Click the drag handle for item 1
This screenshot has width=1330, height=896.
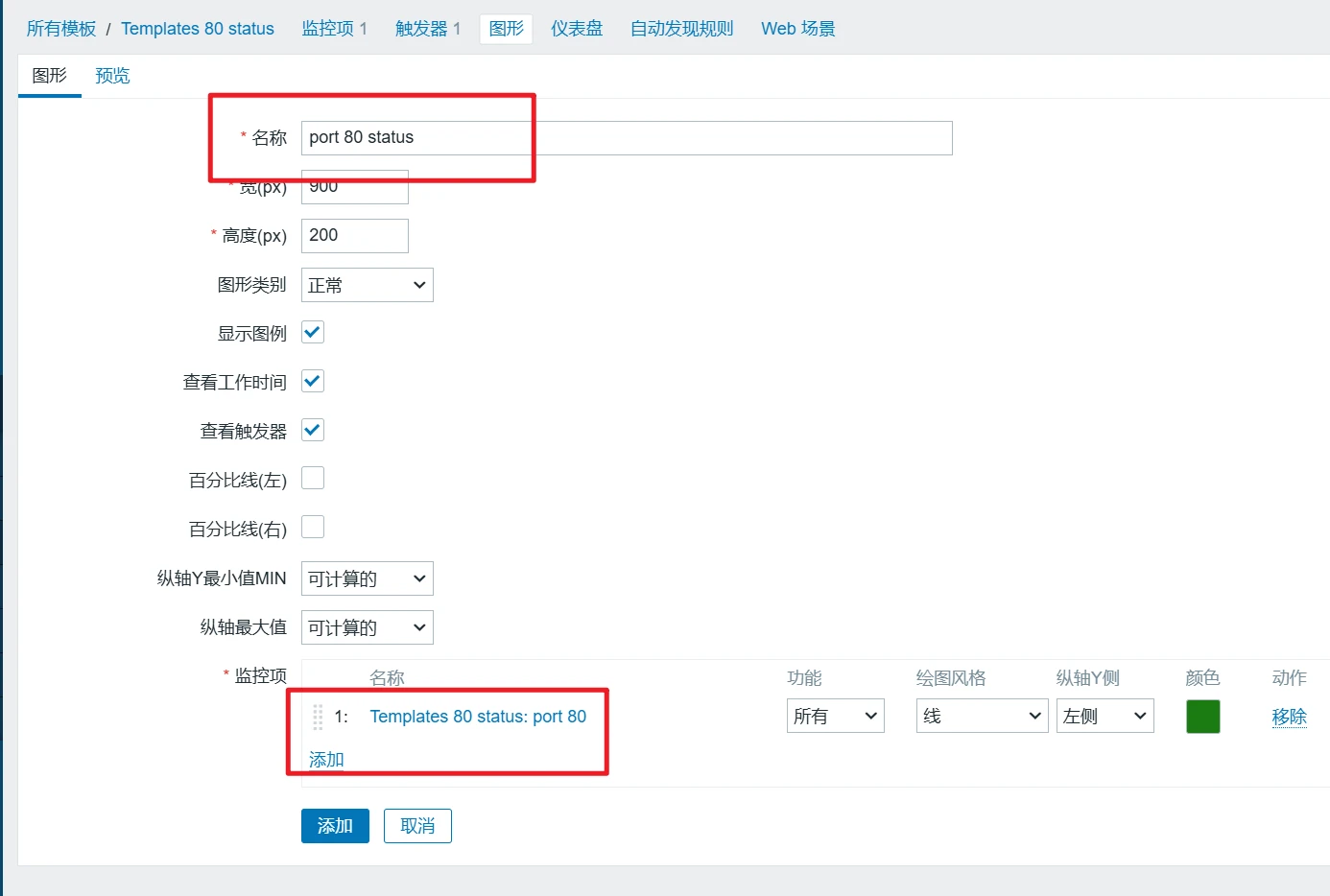tap(318, 717)
